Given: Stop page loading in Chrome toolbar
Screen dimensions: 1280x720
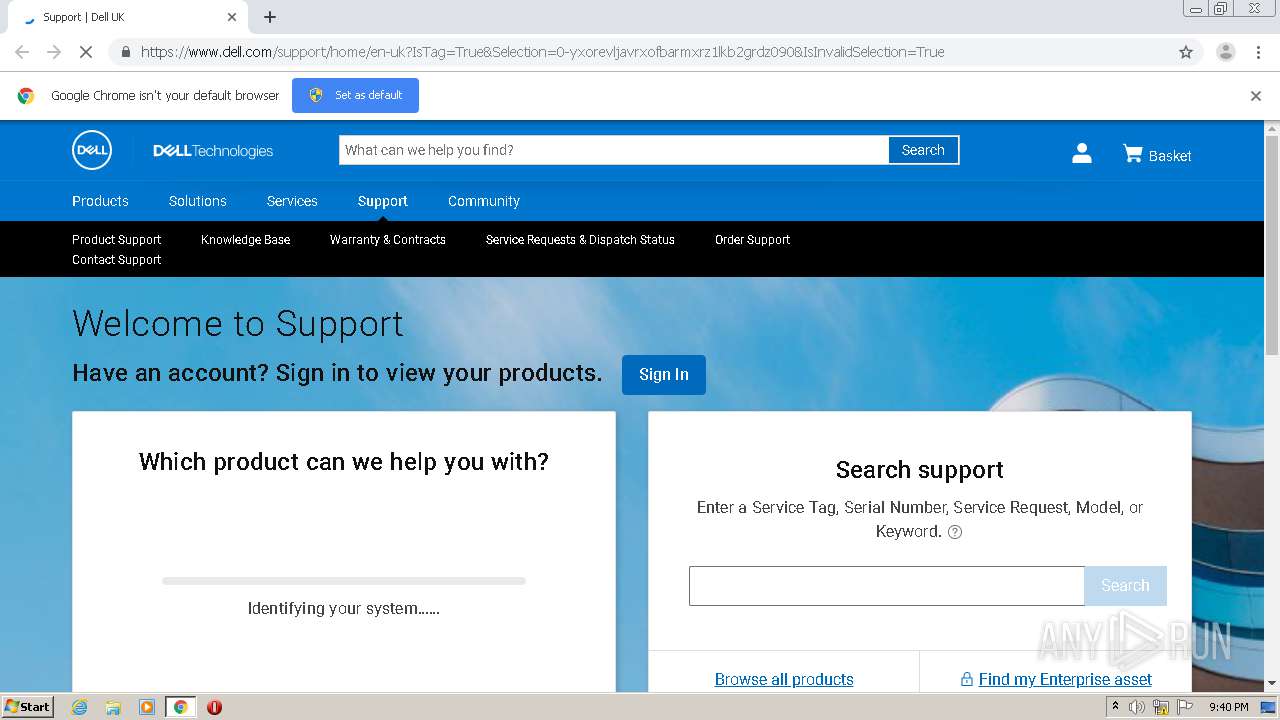Looking at the screenshot, I should click(x=86, y=52).
